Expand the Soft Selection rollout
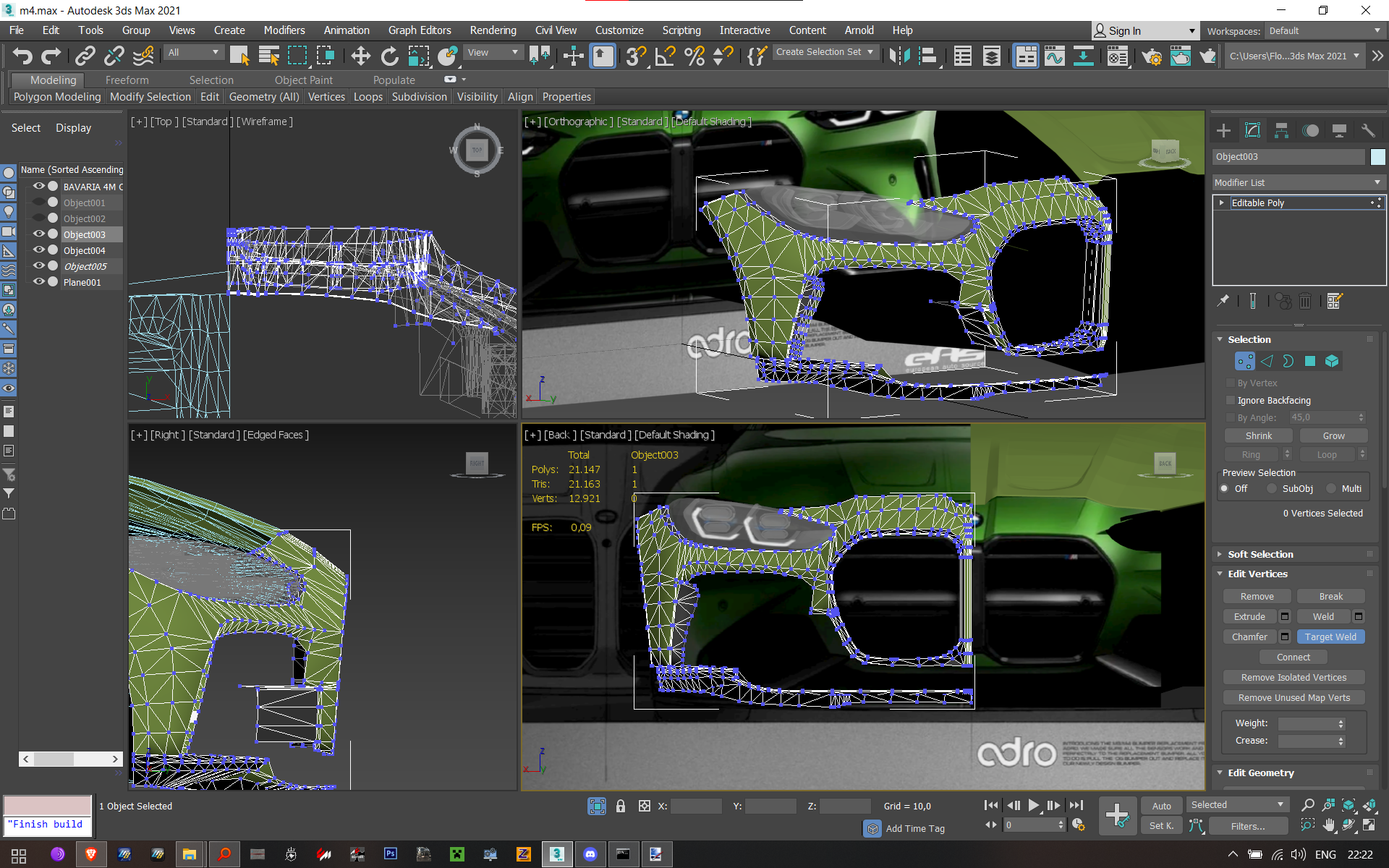Viewport: 1389px width, 868px height. pos(1260,554)
